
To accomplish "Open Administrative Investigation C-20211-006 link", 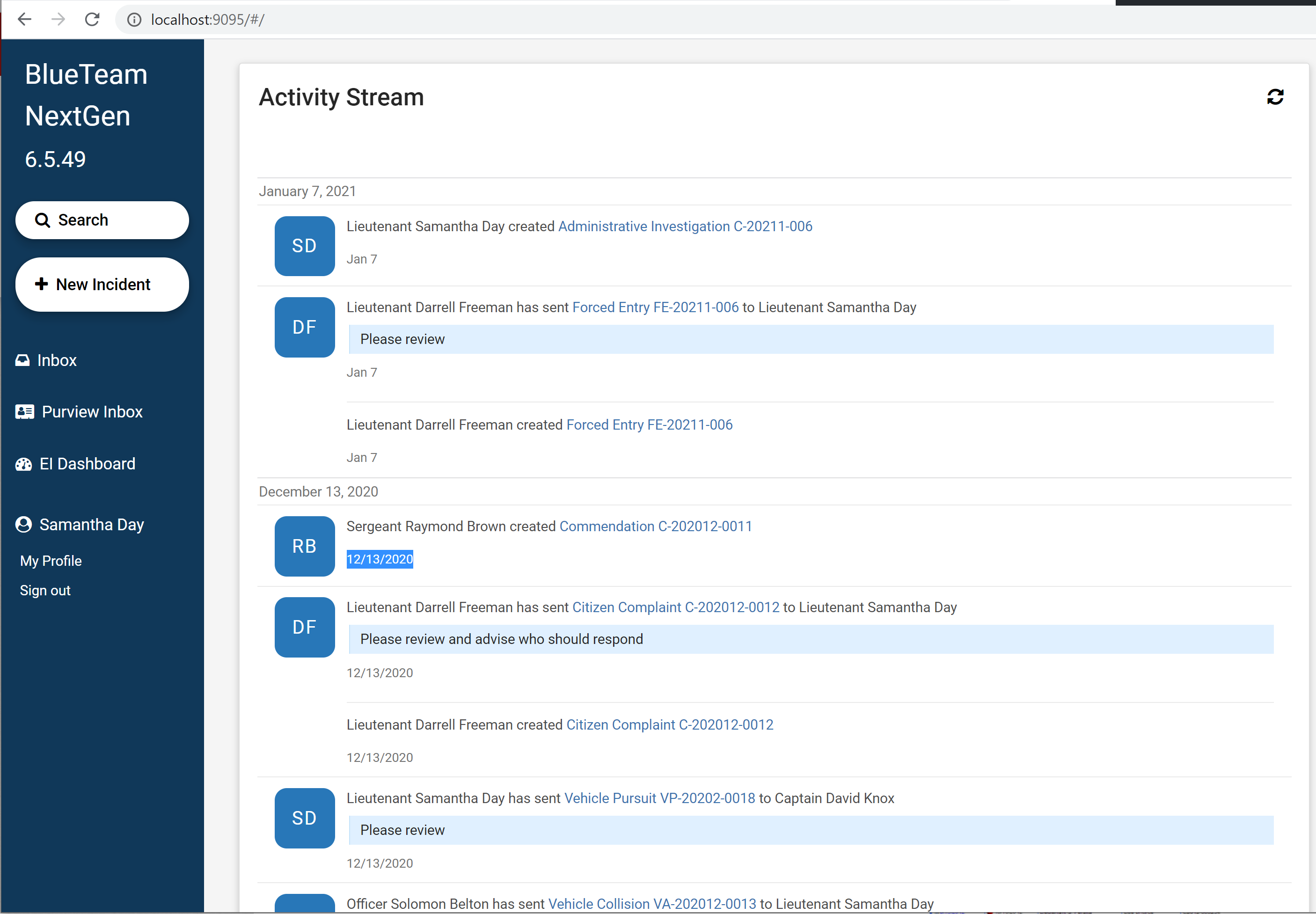I will point(686,226).
